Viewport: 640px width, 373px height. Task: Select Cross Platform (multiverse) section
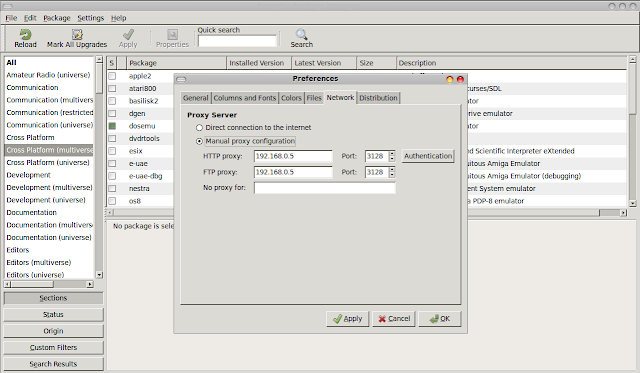[49, 150]
